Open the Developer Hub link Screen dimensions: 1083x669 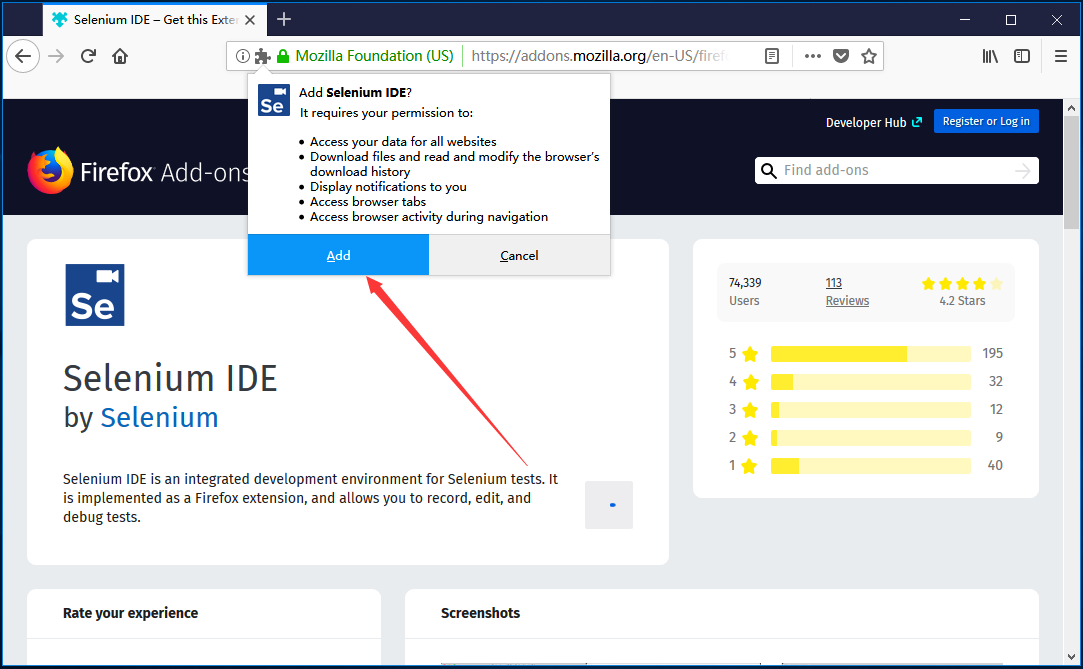pyautogui.click(x=874, y=122)
